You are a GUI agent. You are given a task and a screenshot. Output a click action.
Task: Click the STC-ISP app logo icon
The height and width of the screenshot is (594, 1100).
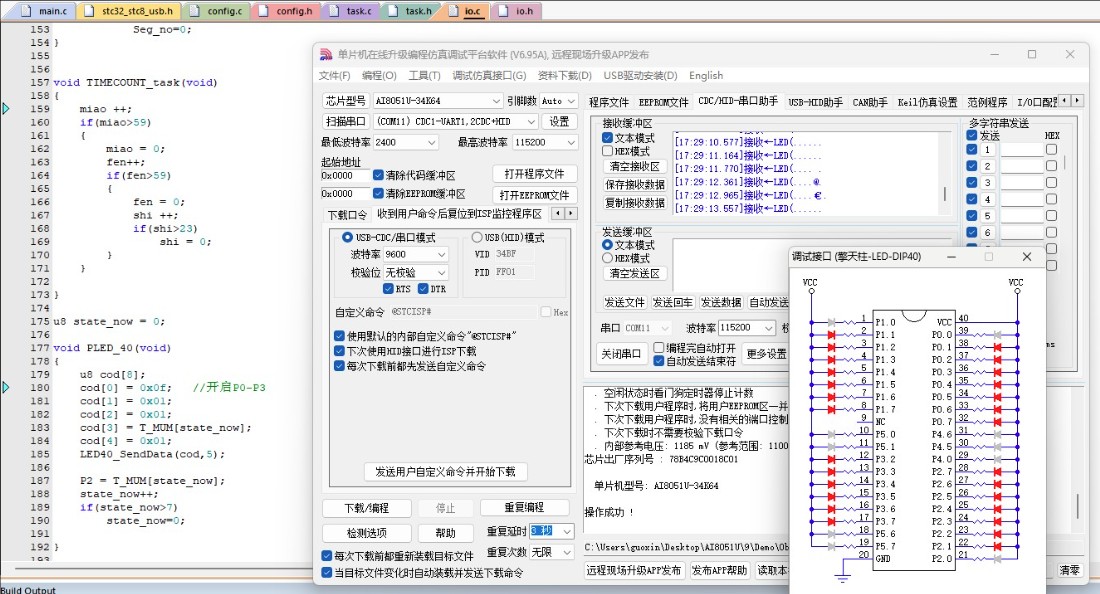[326, 54]
